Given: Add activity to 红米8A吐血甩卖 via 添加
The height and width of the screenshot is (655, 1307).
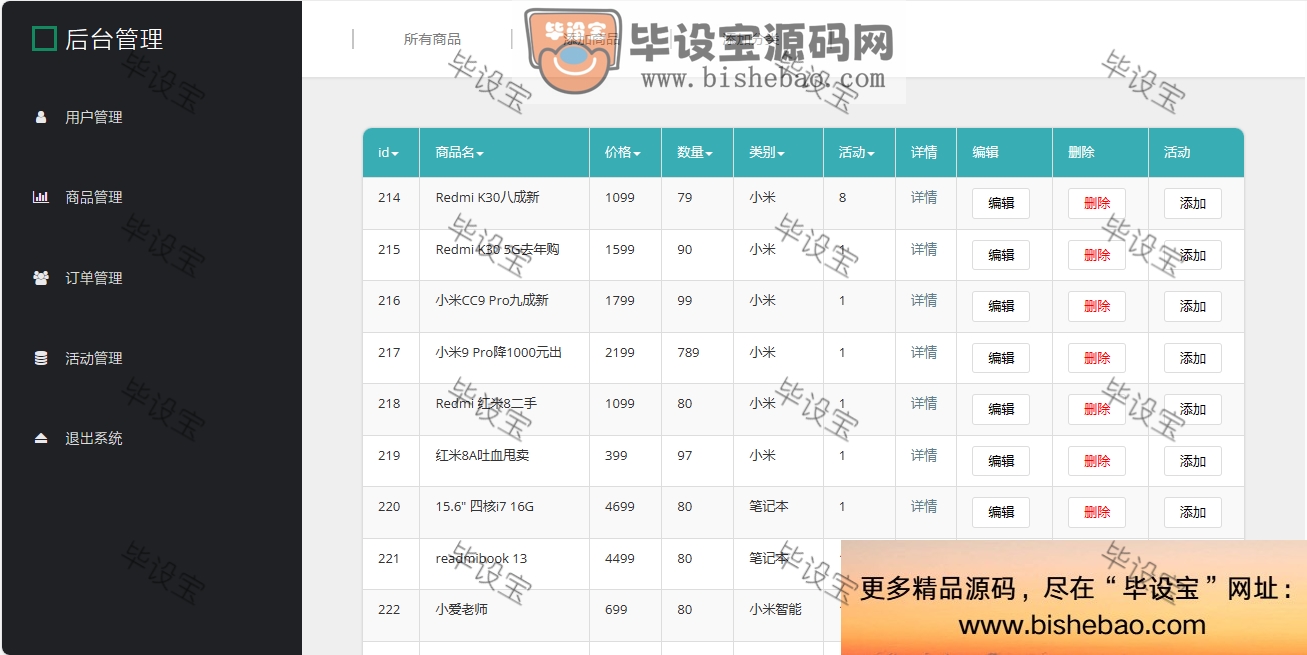Looking at the screenshot, I should [x=1193, y=461].
